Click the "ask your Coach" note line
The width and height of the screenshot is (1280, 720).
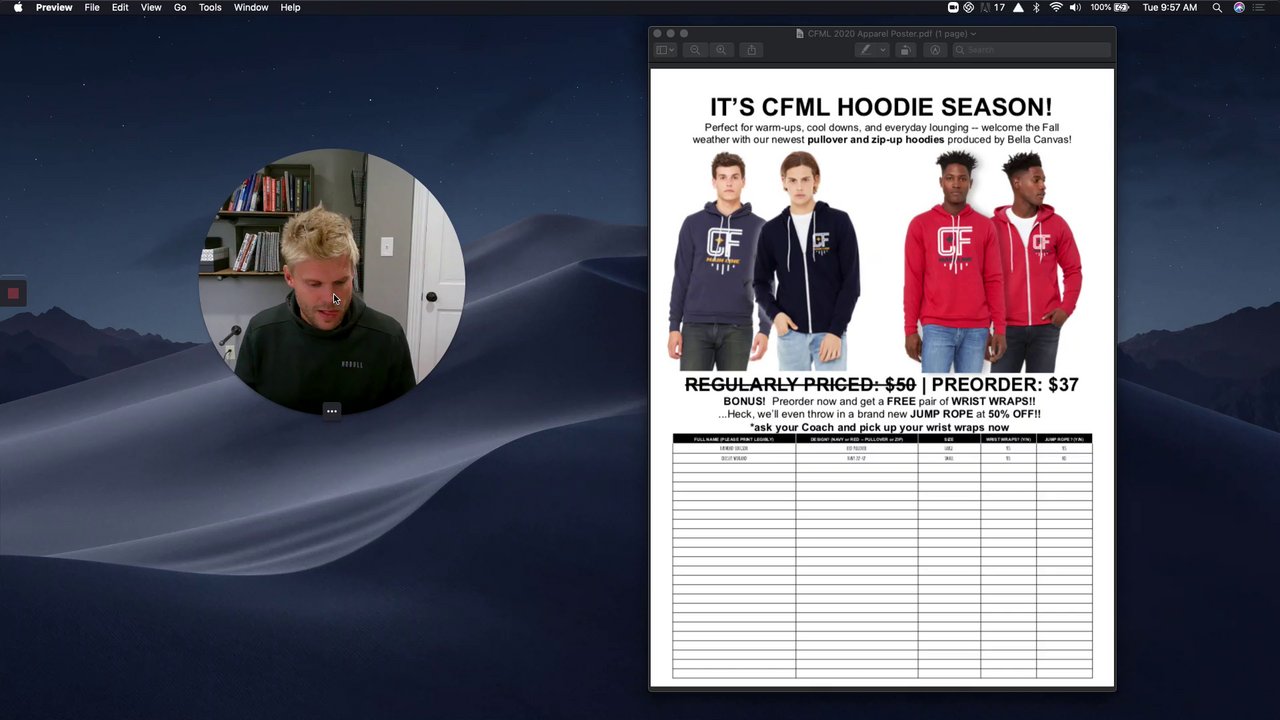pyautogui.click(x=880, y=427)
